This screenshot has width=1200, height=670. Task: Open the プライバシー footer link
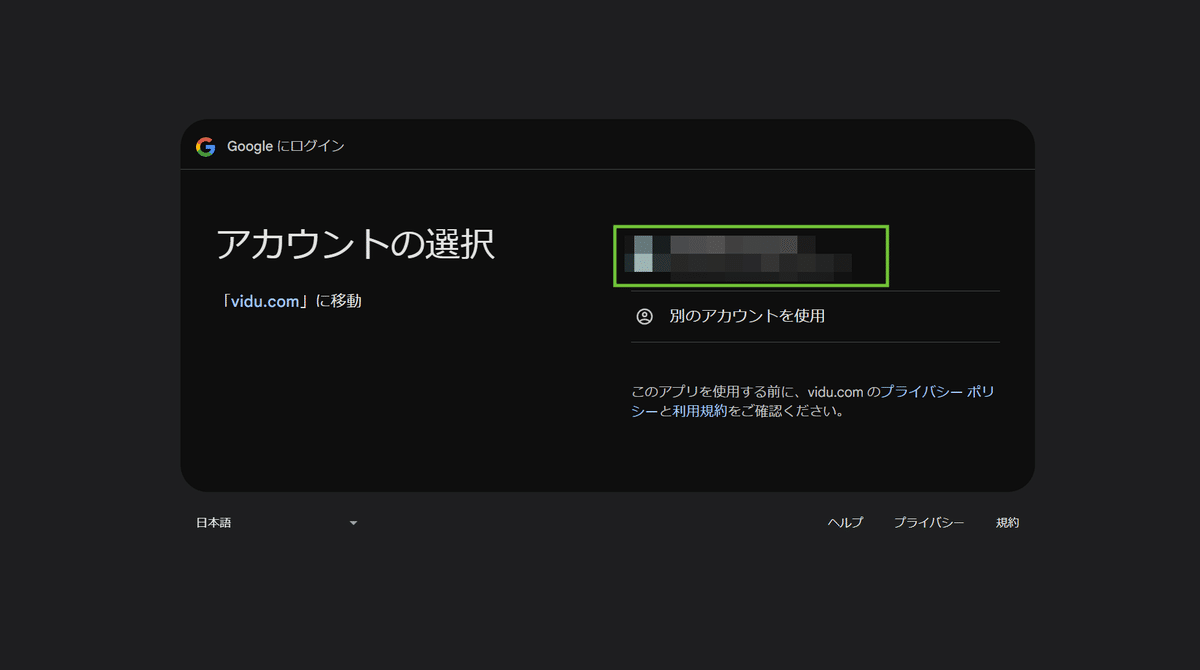(929, 523)
